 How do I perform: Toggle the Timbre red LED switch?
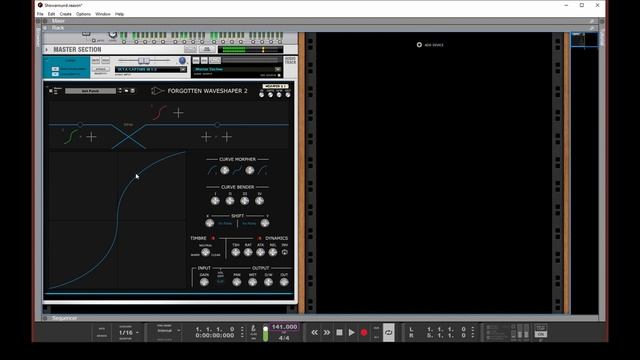(x=213, y=238)
